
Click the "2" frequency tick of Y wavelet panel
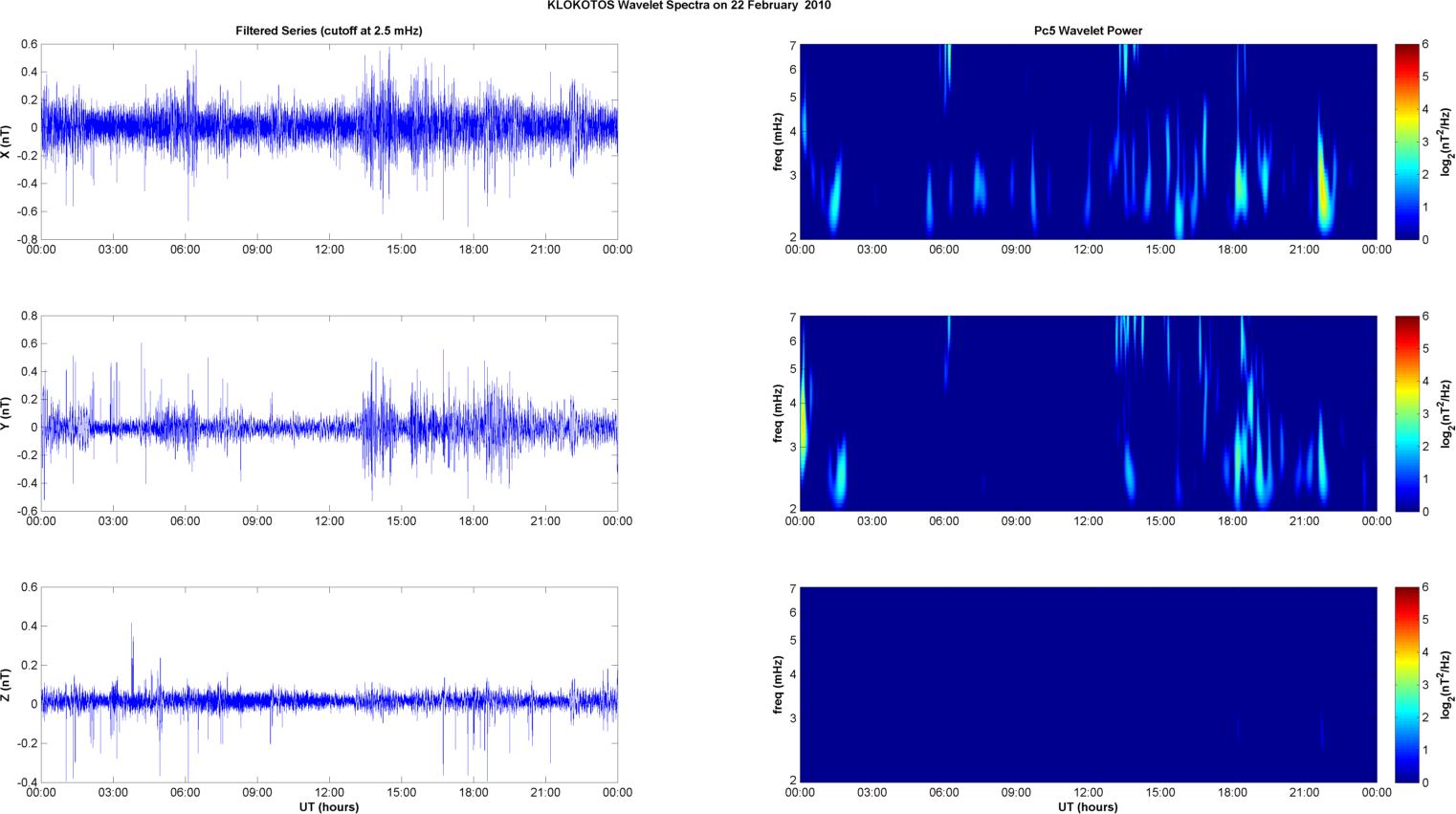coord(793,509)
